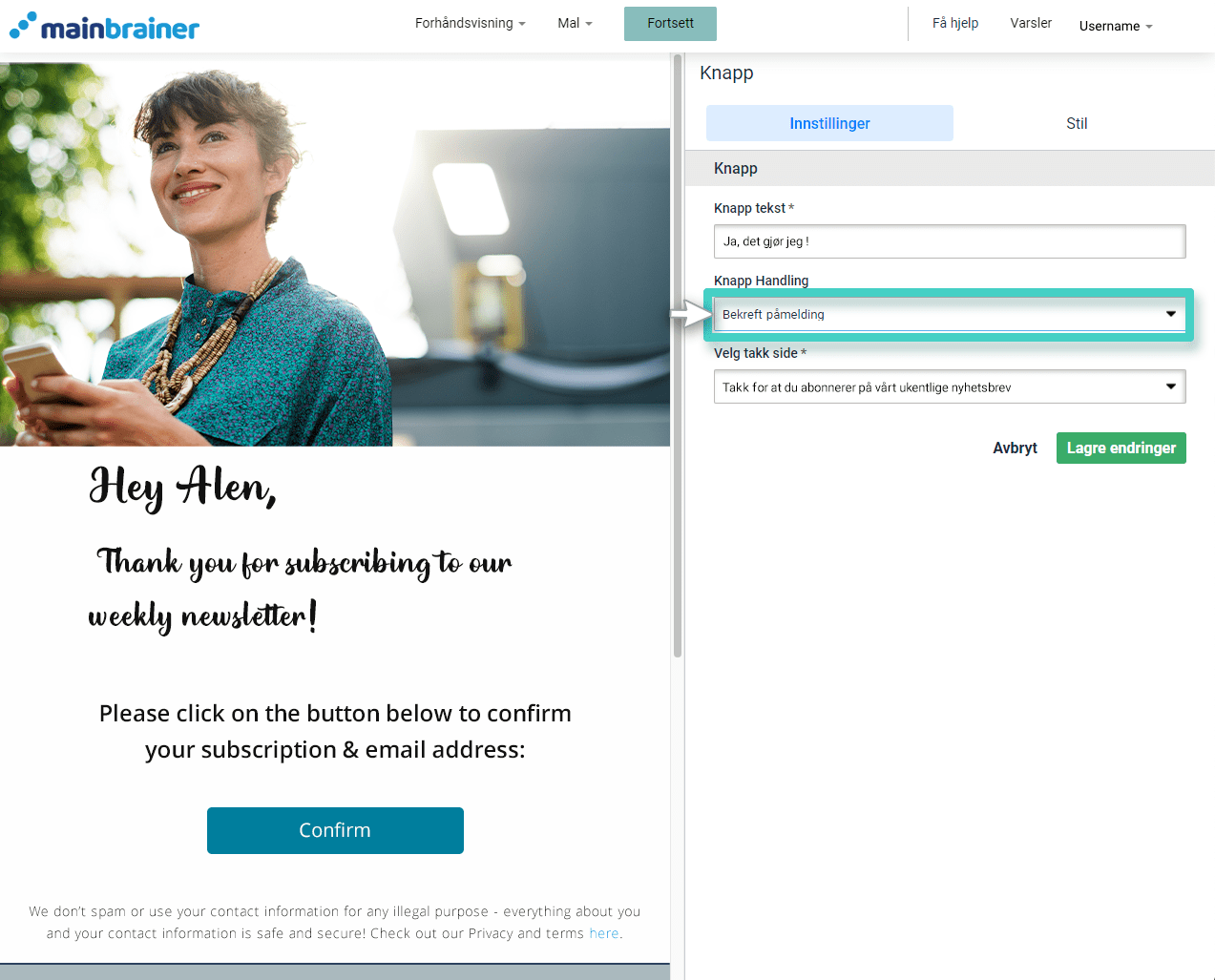Open the Privacy and terms 'here' link
This screenshot has width=1215, height=980.
[604, 933]
